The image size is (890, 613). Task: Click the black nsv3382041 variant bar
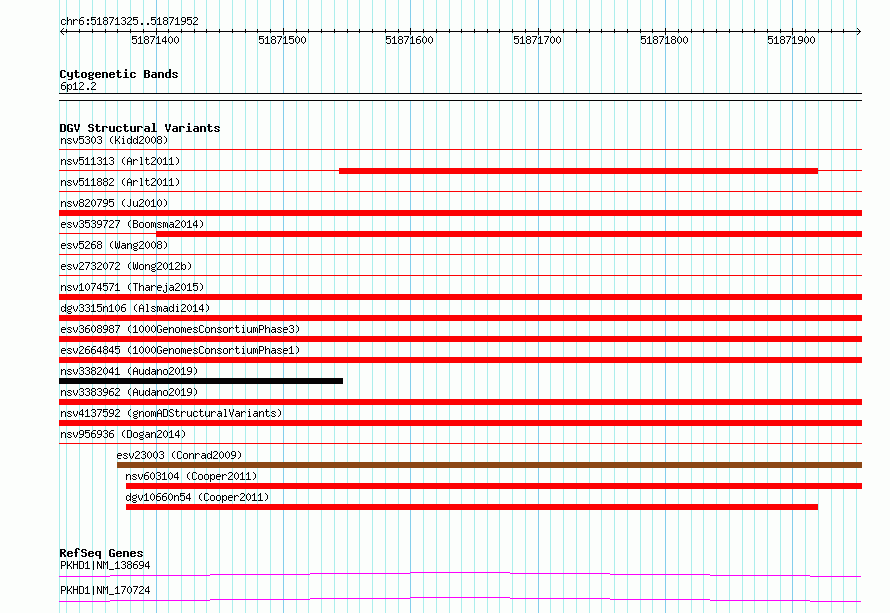201,381
